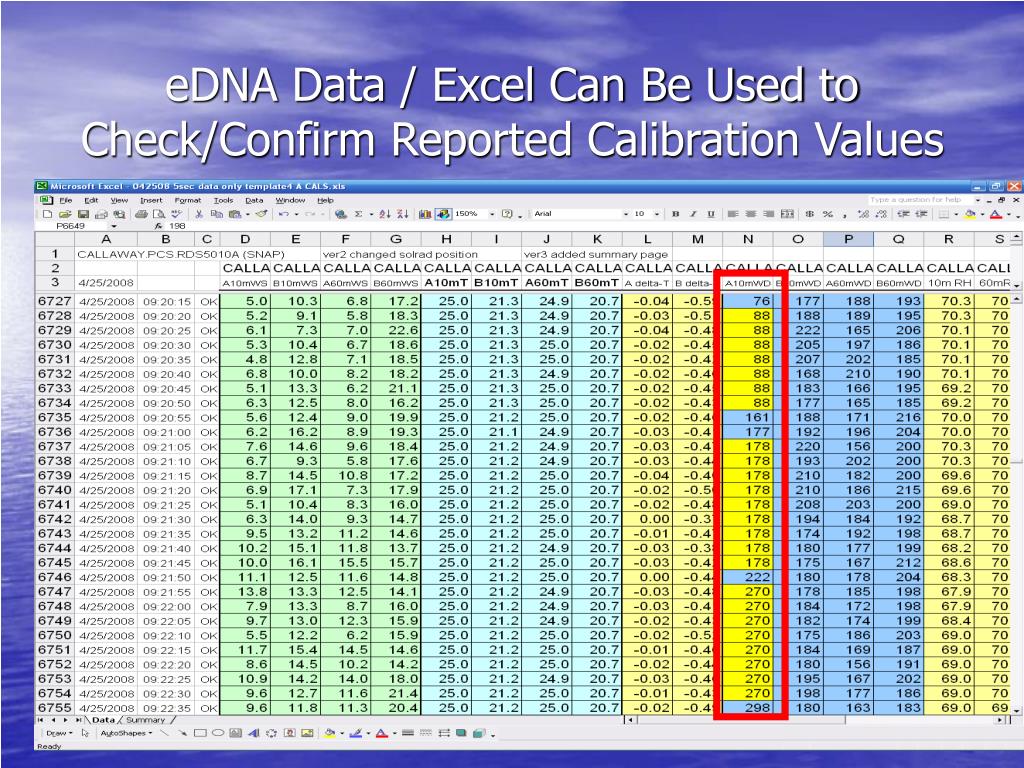Click the Print Preview icon
The width and height of the screenshot is (1024, 768).
159,214
